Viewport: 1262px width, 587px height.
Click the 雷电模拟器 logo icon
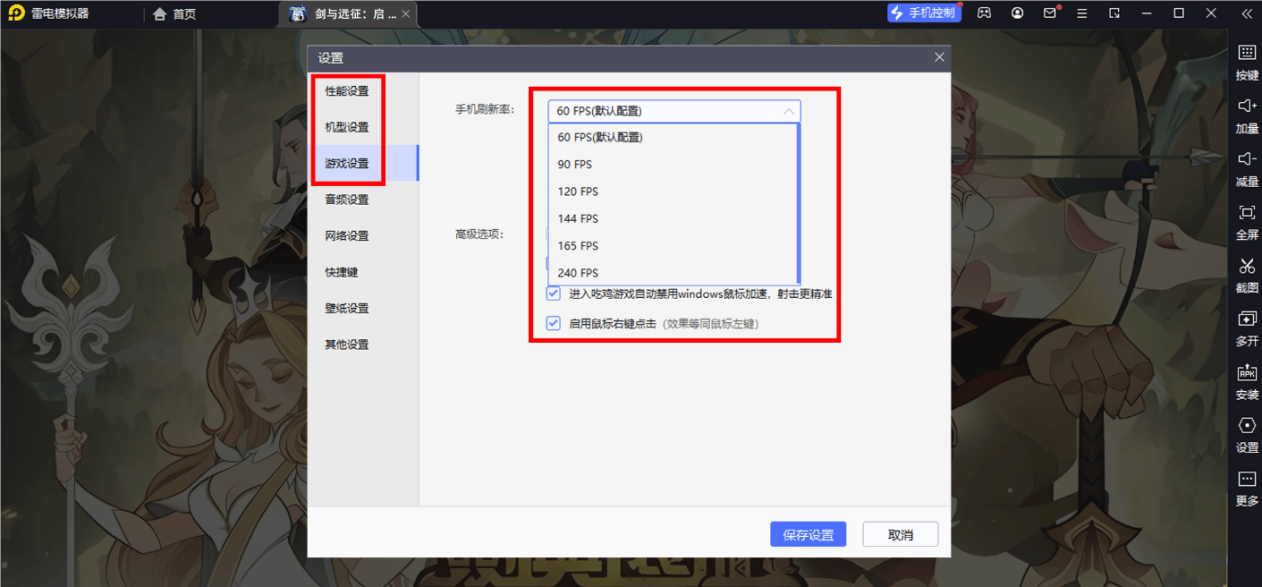point(16,13)
